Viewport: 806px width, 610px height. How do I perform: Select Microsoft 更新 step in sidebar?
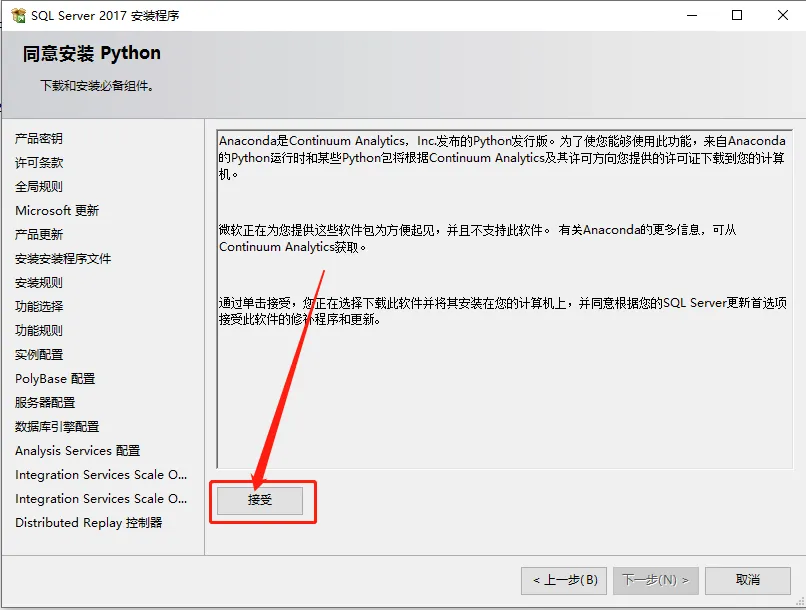[57, 211]
